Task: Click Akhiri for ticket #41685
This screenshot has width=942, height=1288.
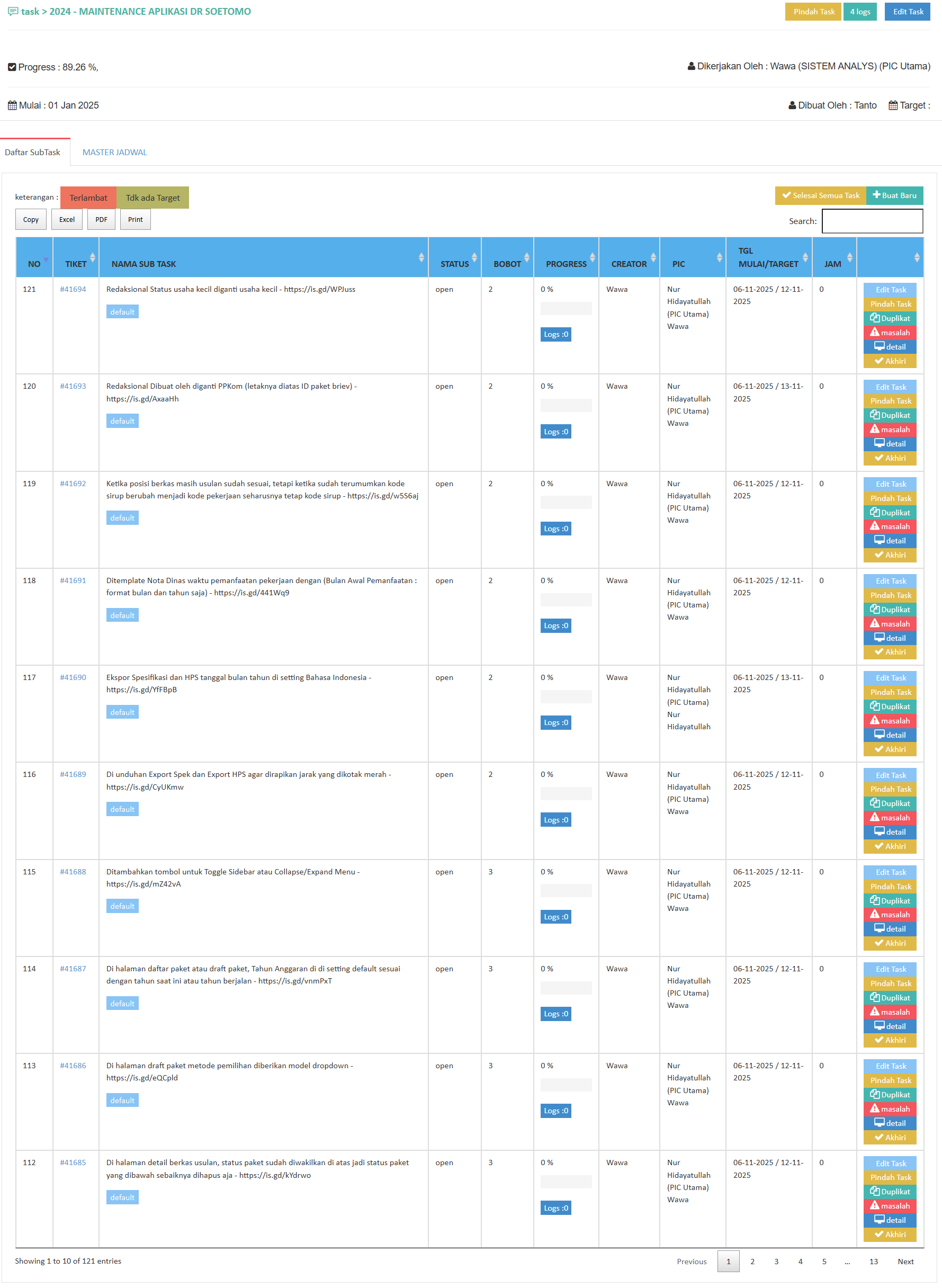Action: point(890,1235)
